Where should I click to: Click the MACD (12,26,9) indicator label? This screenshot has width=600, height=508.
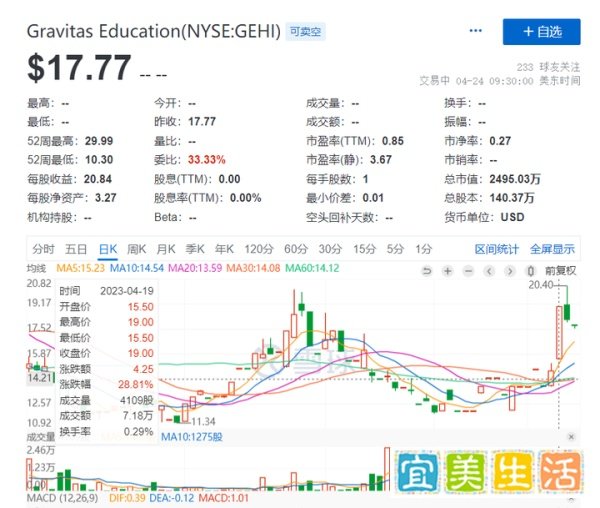(62, 498)
